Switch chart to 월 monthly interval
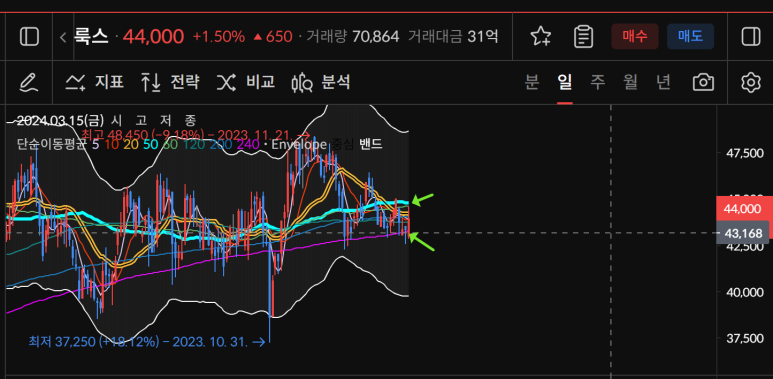773x379 pixels. [x=631, y=82]
